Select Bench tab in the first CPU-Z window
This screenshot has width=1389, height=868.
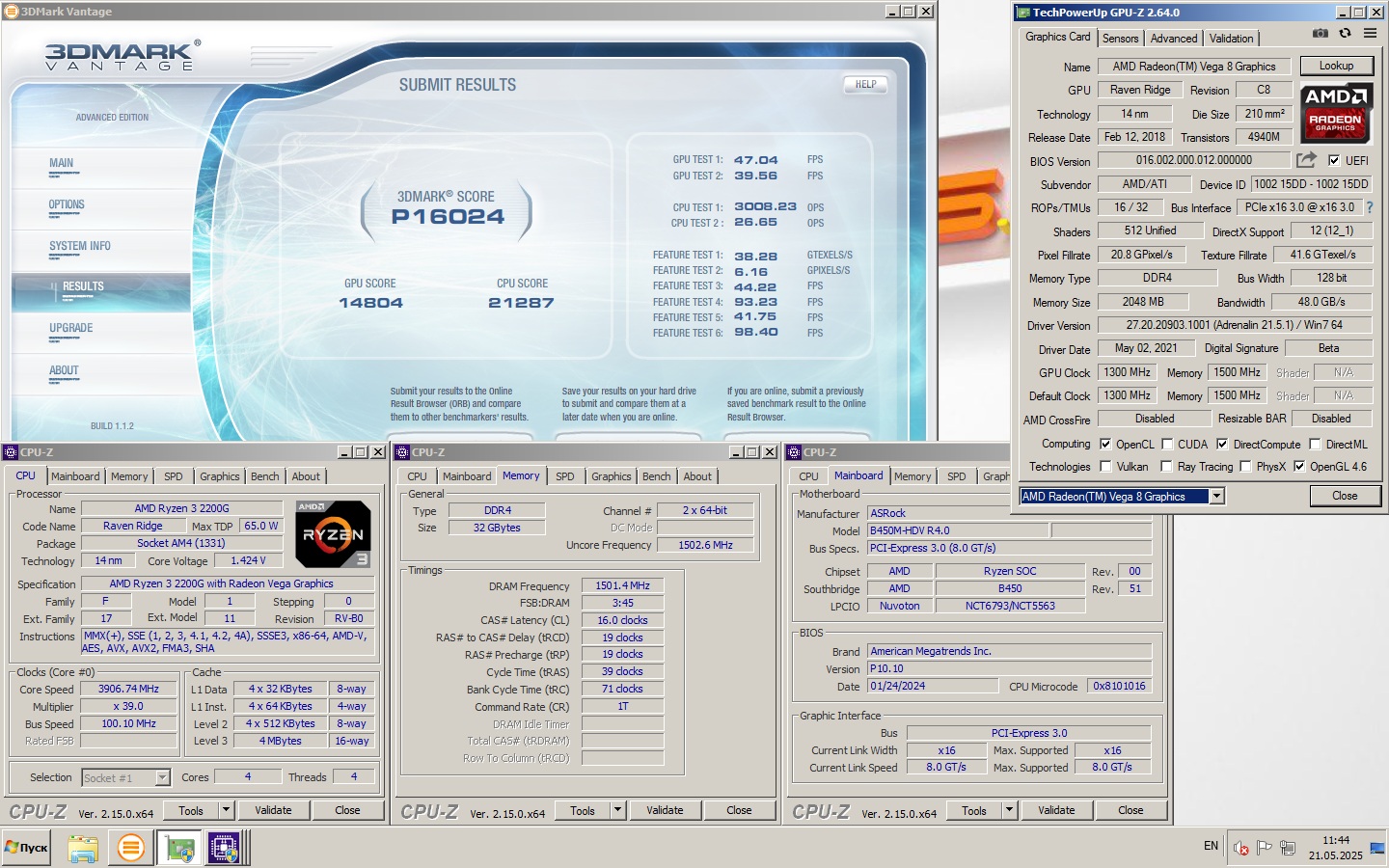tap(265, 476)
